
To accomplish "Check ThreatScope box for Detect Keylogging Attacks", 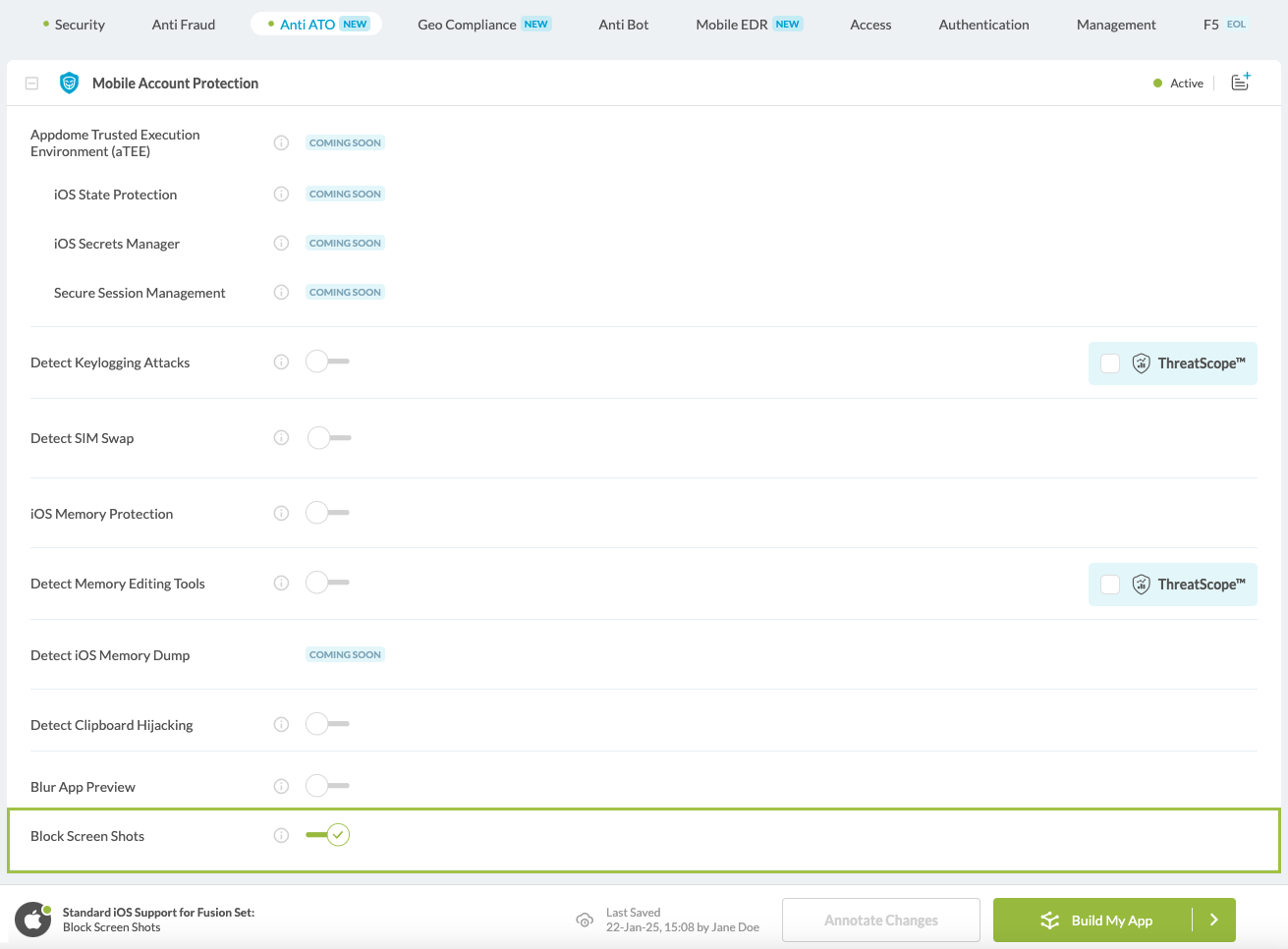I will 1110,363.
